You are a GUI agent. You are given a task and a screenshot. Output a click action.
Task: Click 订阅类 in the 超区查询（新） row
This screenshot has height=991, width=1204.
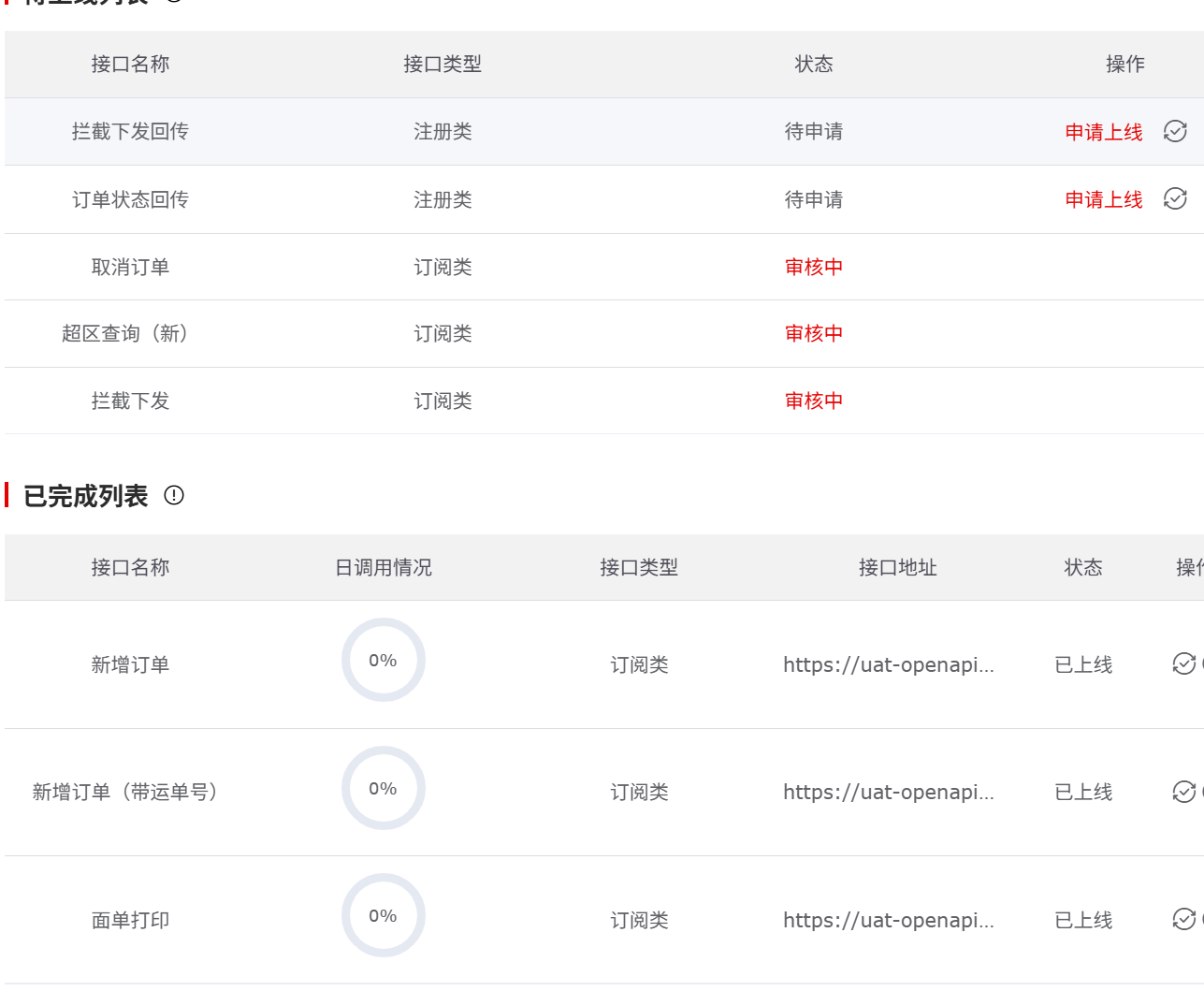[442, 333]
